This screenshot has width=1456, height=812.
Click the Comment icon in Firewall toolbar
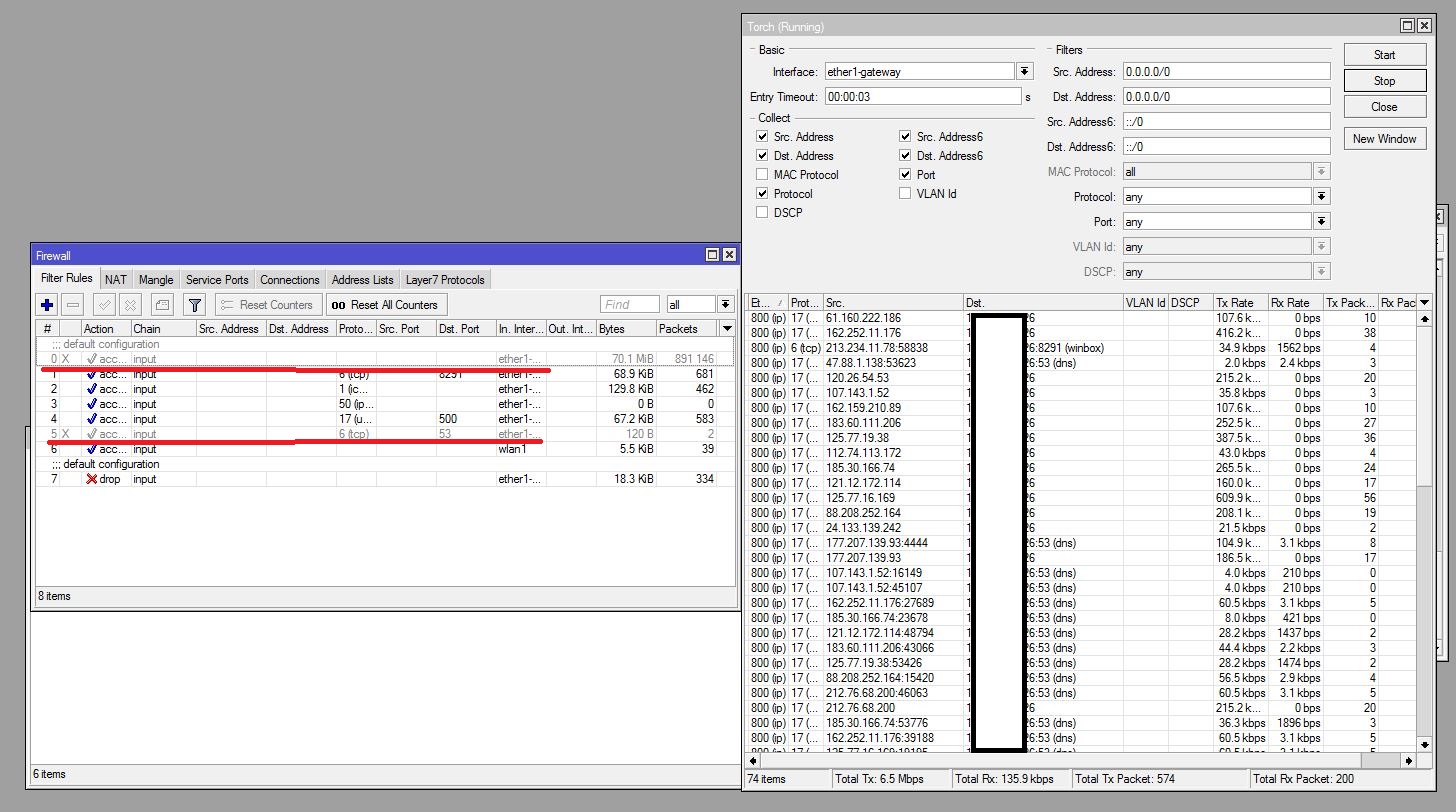[162, 305]
